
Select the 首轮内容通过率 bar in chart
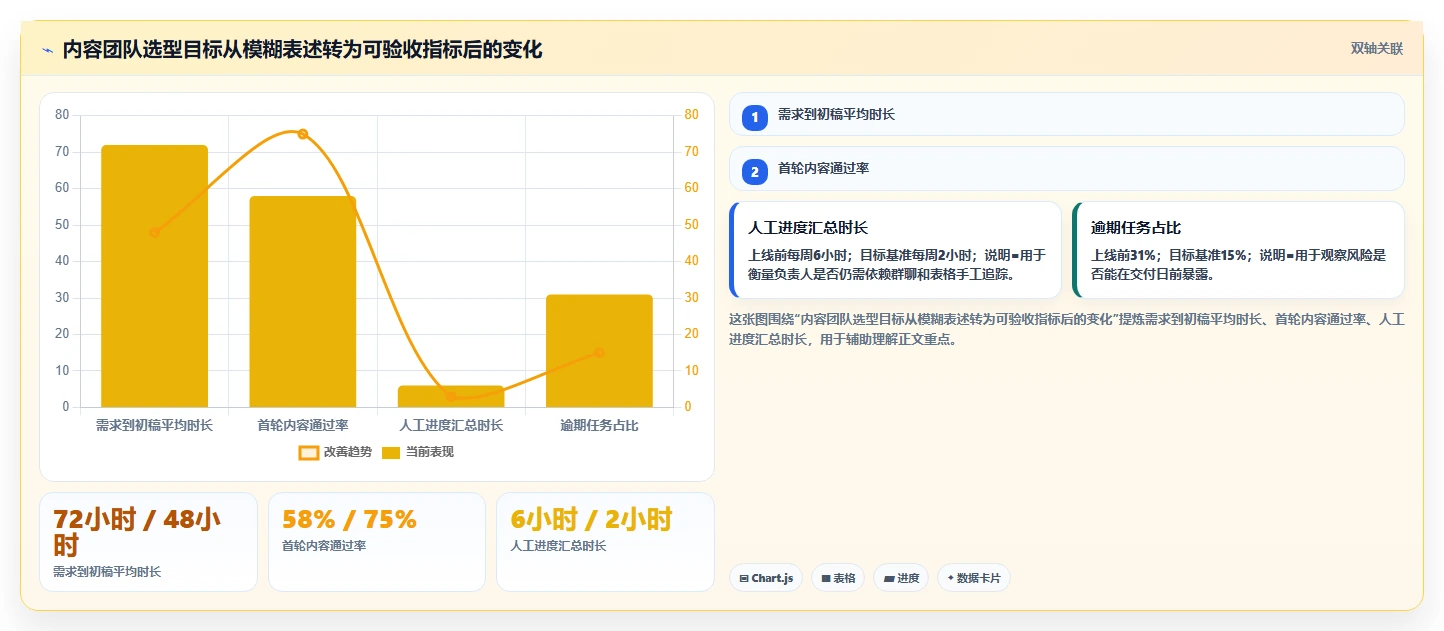[x=303, y=301]
